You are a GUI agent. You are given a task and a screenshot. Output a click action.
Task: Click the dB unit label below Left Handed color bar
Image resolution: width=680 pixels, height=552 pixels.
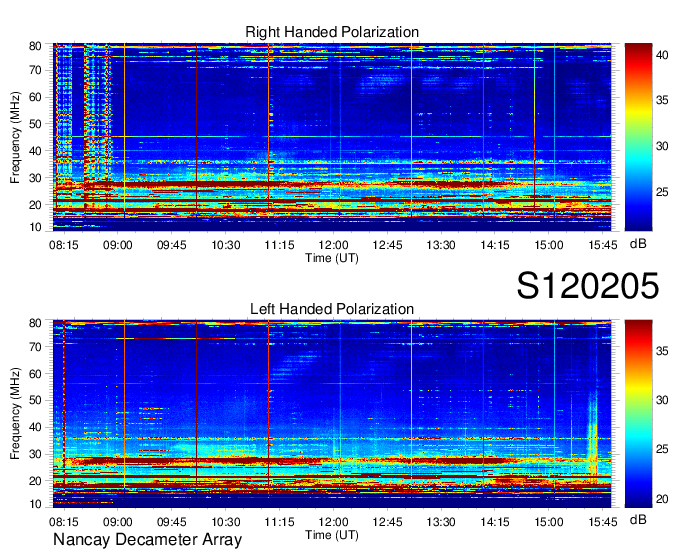point(638,520)
